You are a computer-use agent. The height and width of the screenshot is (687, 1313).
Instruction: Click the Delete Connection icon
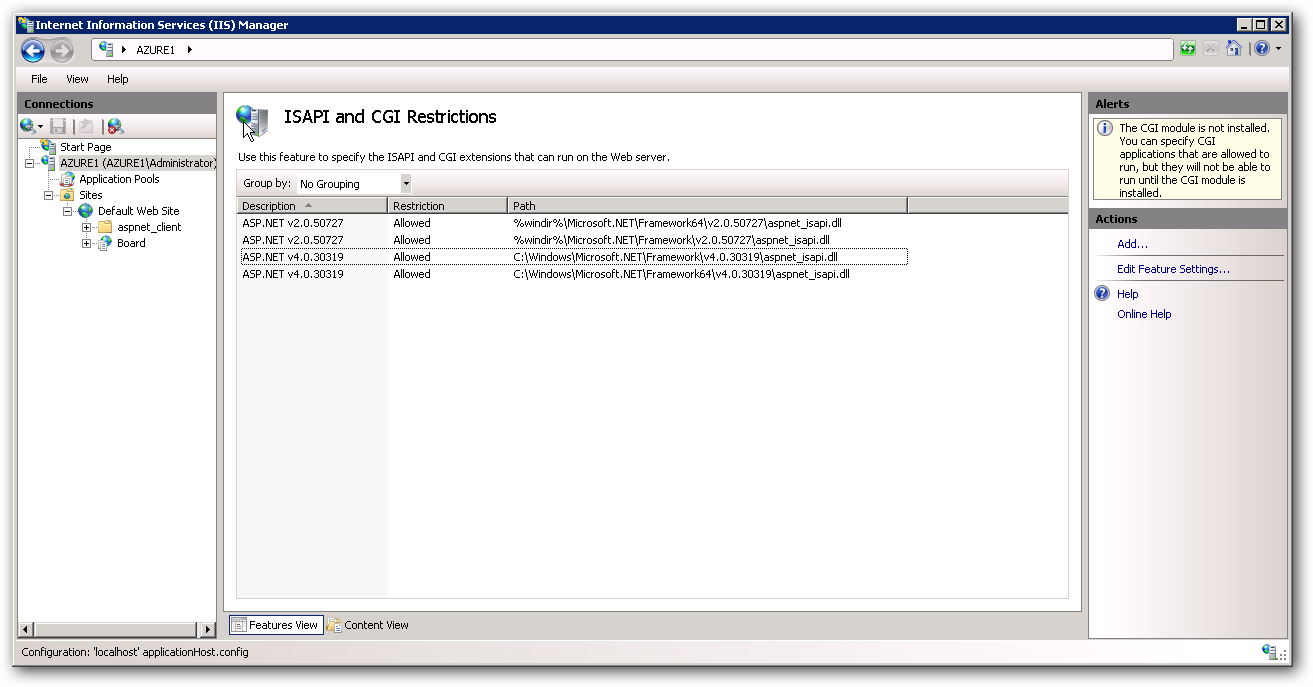115,126
